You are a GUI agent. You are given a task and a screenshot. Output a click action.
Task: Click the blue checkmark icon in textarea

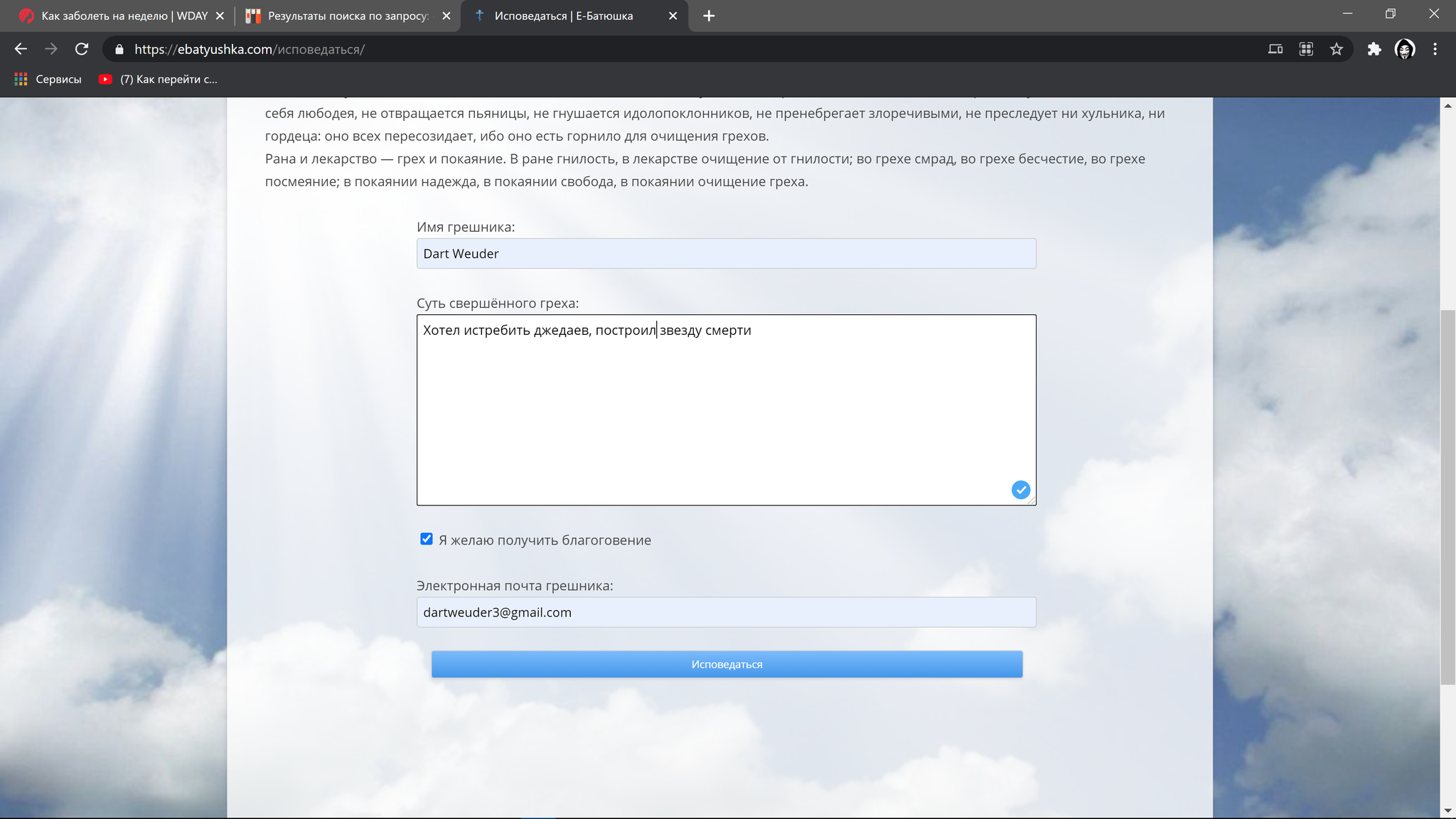pyautogui.click(x=1020, y=490)
